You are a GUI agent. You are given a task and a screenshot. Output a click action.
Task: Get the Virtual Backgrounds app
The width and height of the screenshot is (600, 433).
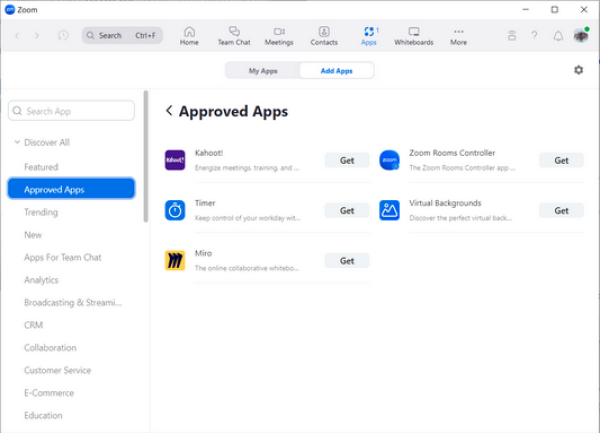point(561,211)
